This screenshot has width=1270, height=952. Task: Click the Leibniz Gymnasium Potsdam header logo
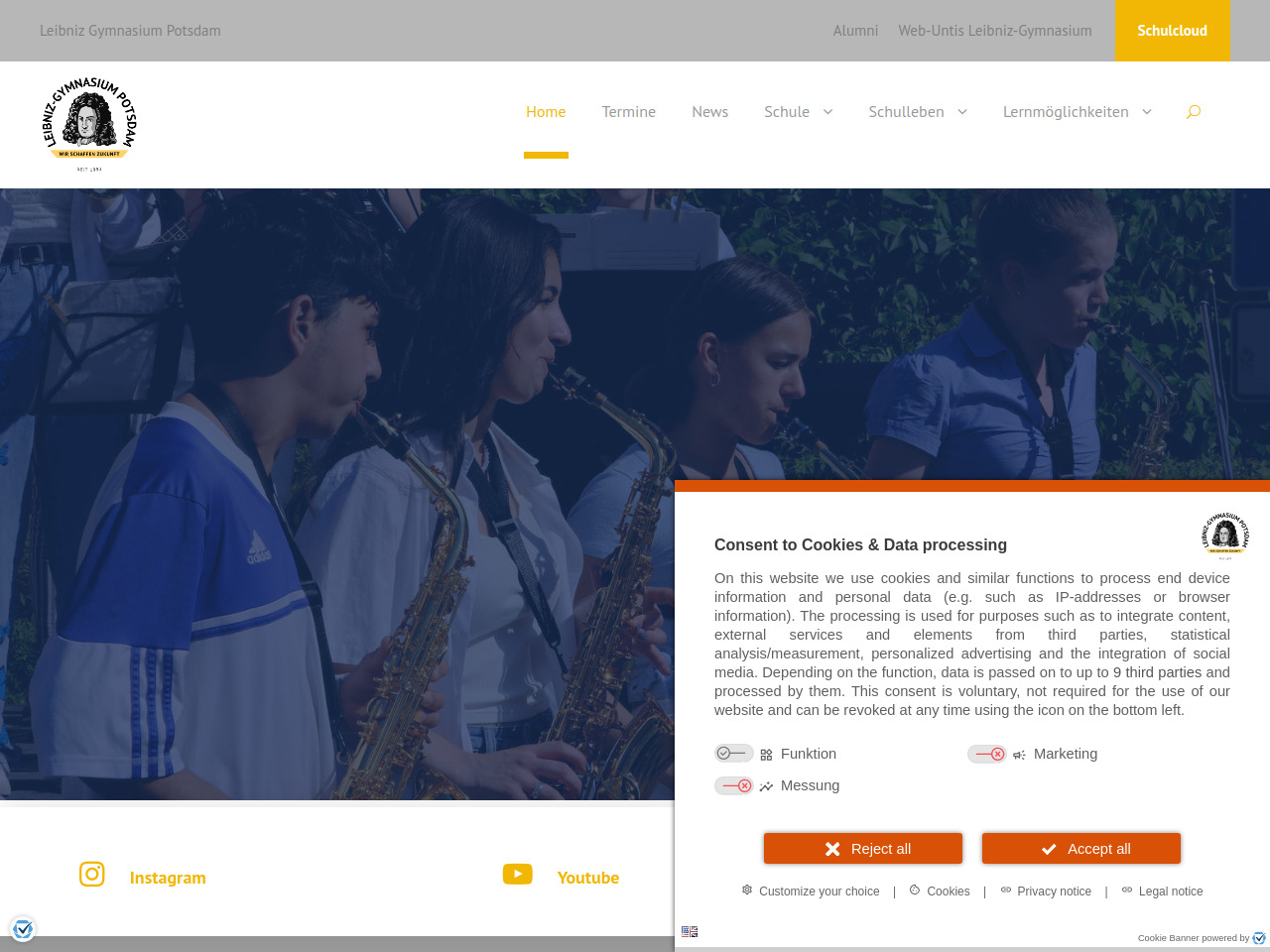coord(89,124)
